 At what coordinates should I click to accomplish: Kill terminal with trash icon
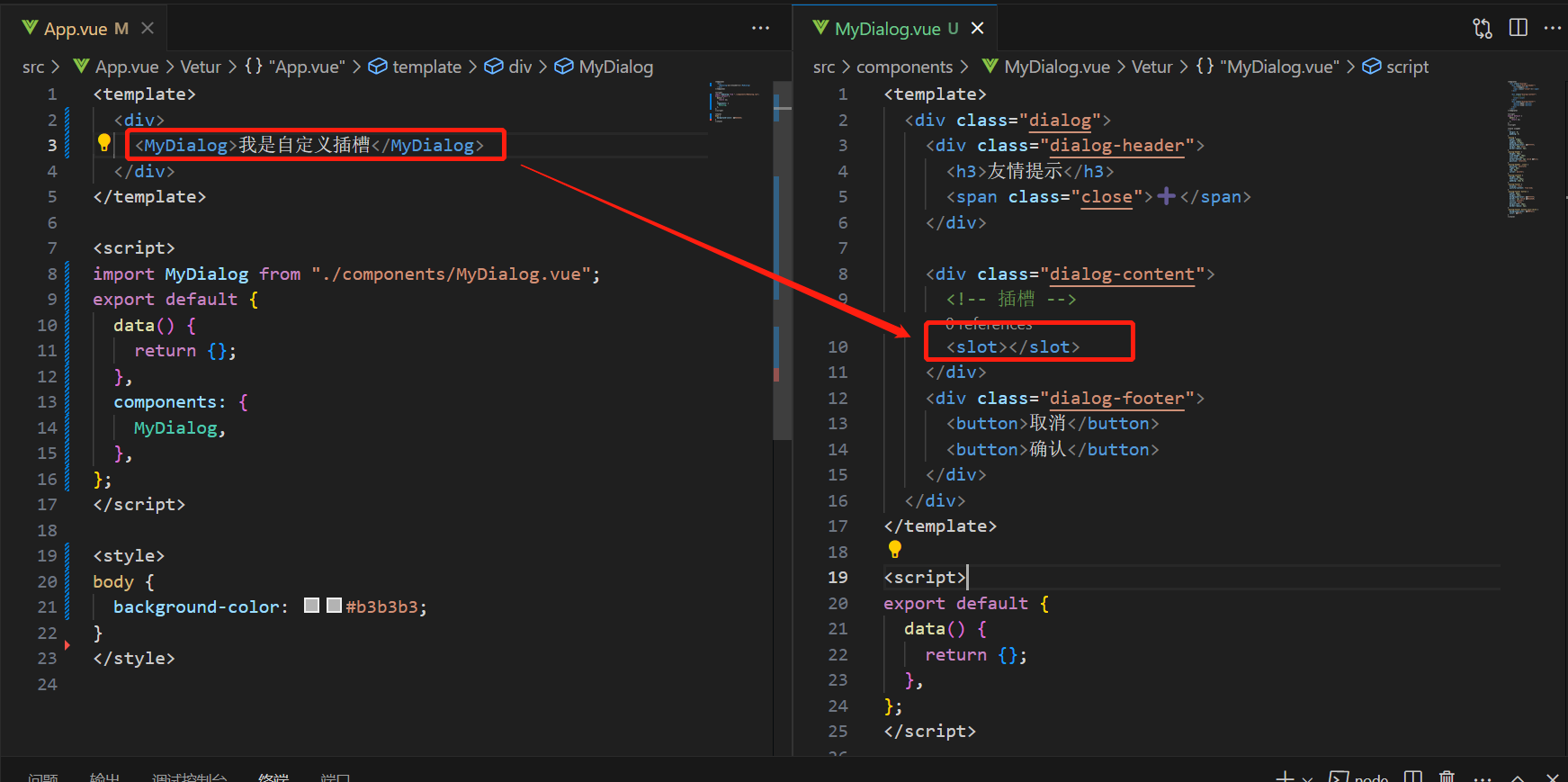[x=1447, y=777]
